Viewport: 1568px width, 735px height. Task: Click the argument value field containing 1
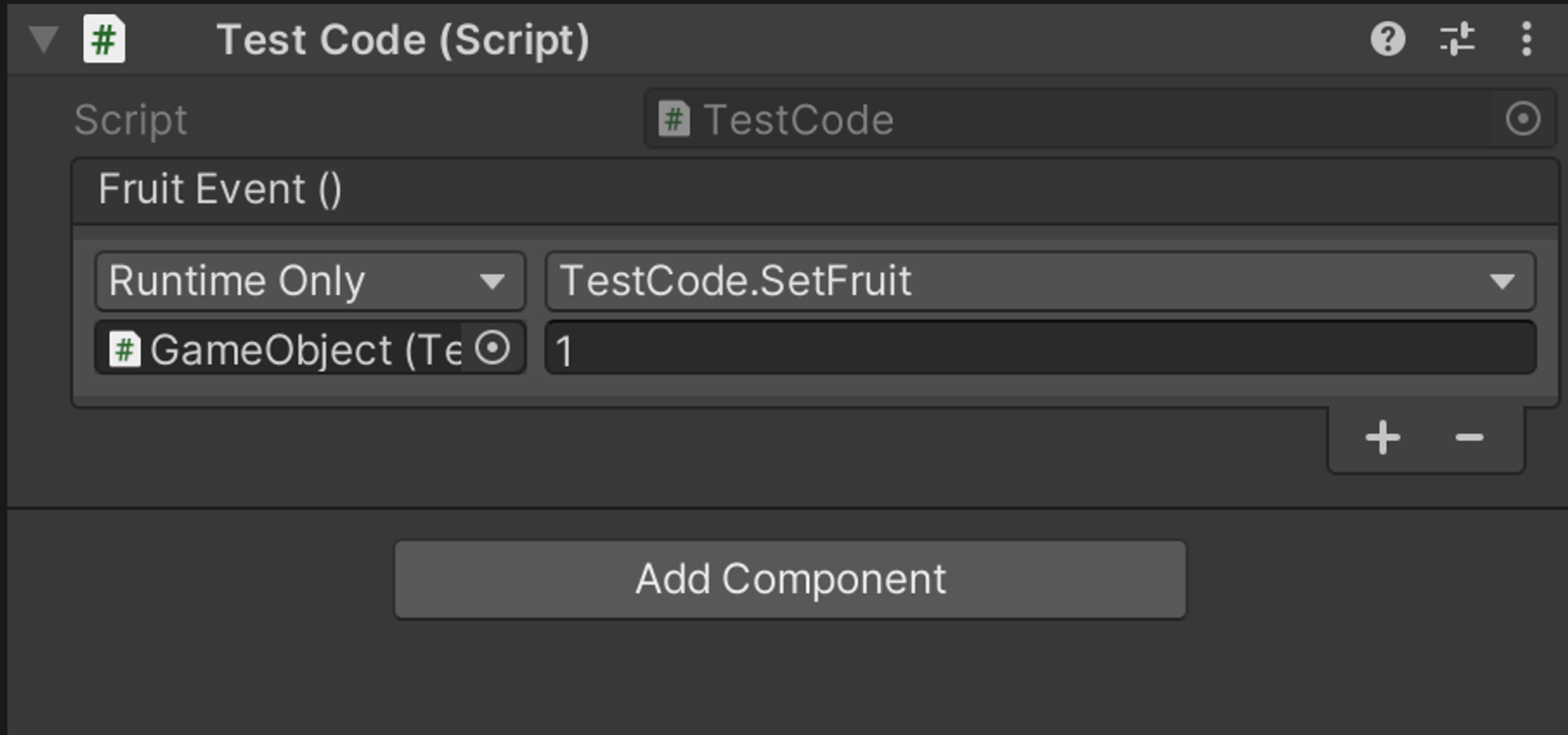coord(1040,348)
